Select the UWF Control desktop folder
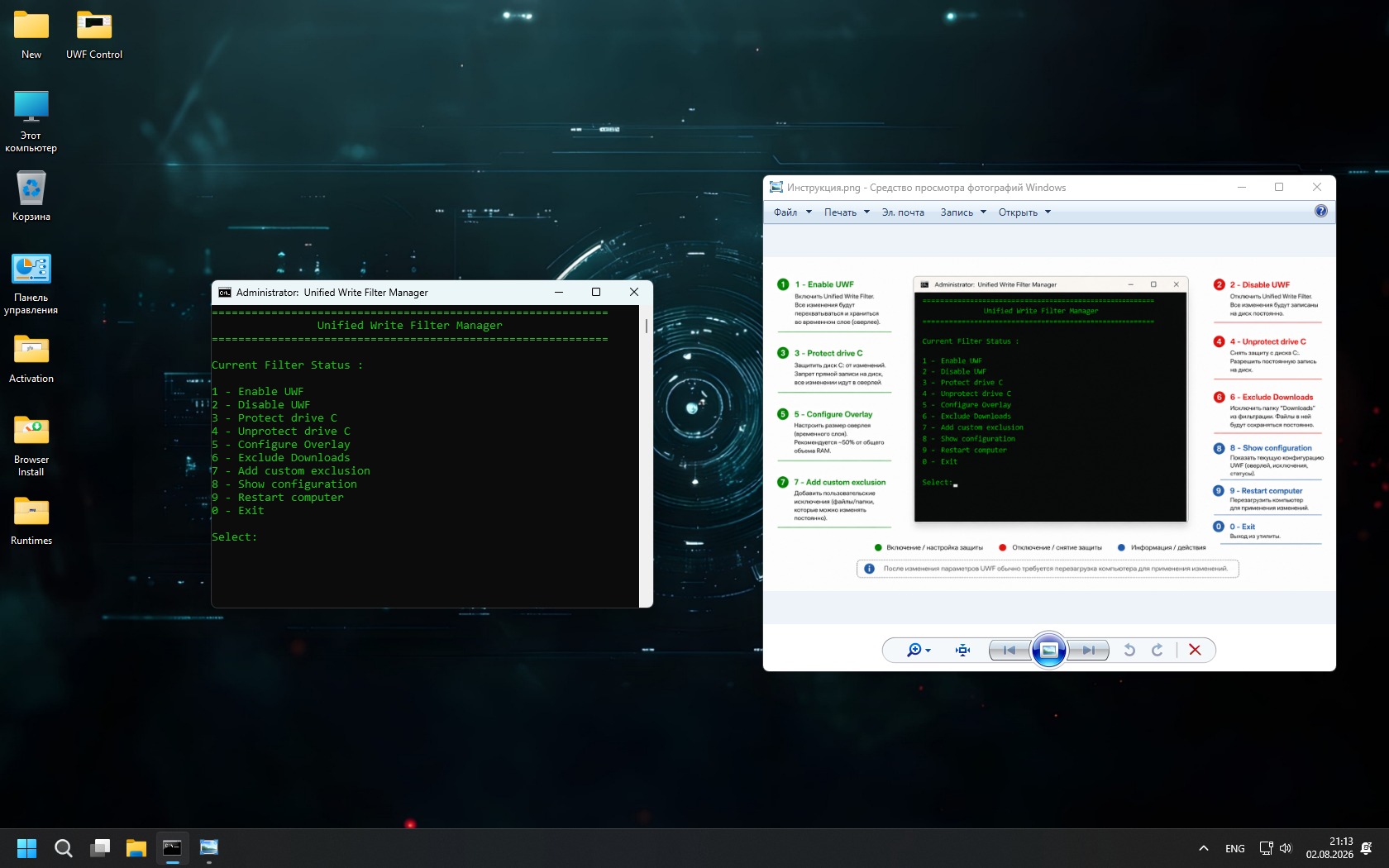 click(x=94, y=35)
